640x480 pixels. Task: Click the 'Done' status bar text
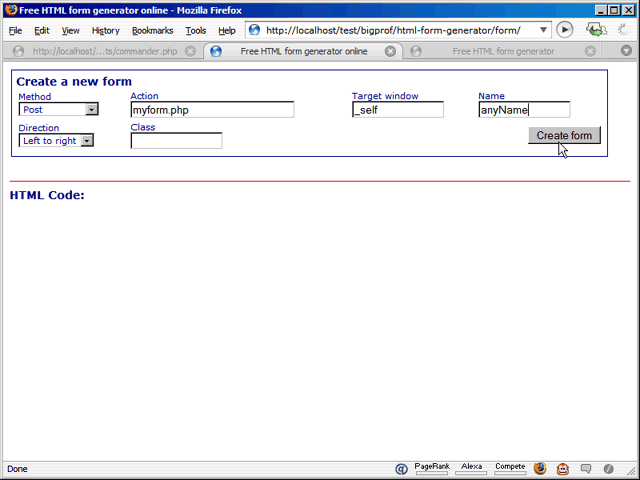(x=17, y=469)
